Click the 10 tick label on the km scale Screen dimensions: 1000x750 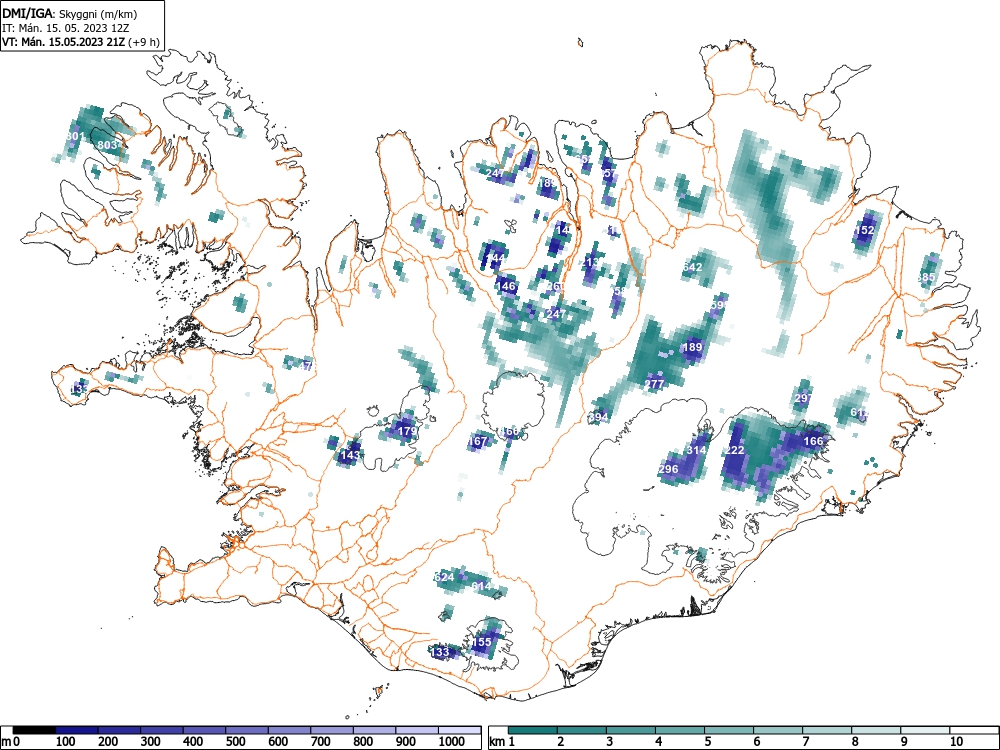(x=956, y=742)
